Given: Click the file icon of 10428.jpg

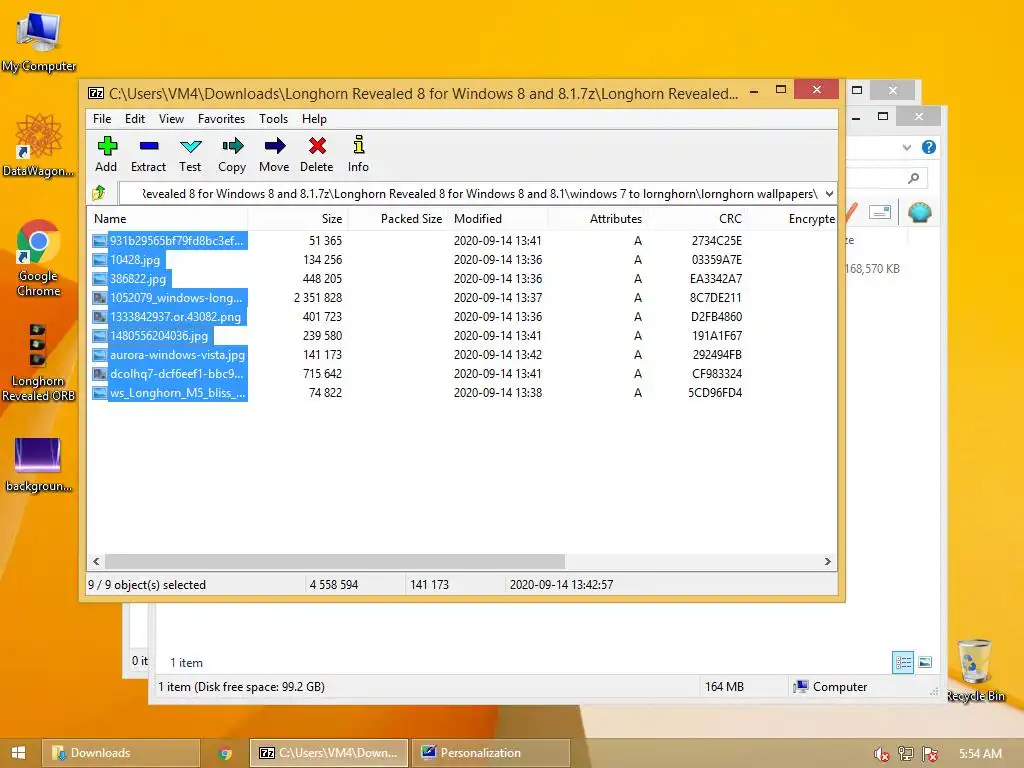Looking at the screenshot, I should click(99, 259).
